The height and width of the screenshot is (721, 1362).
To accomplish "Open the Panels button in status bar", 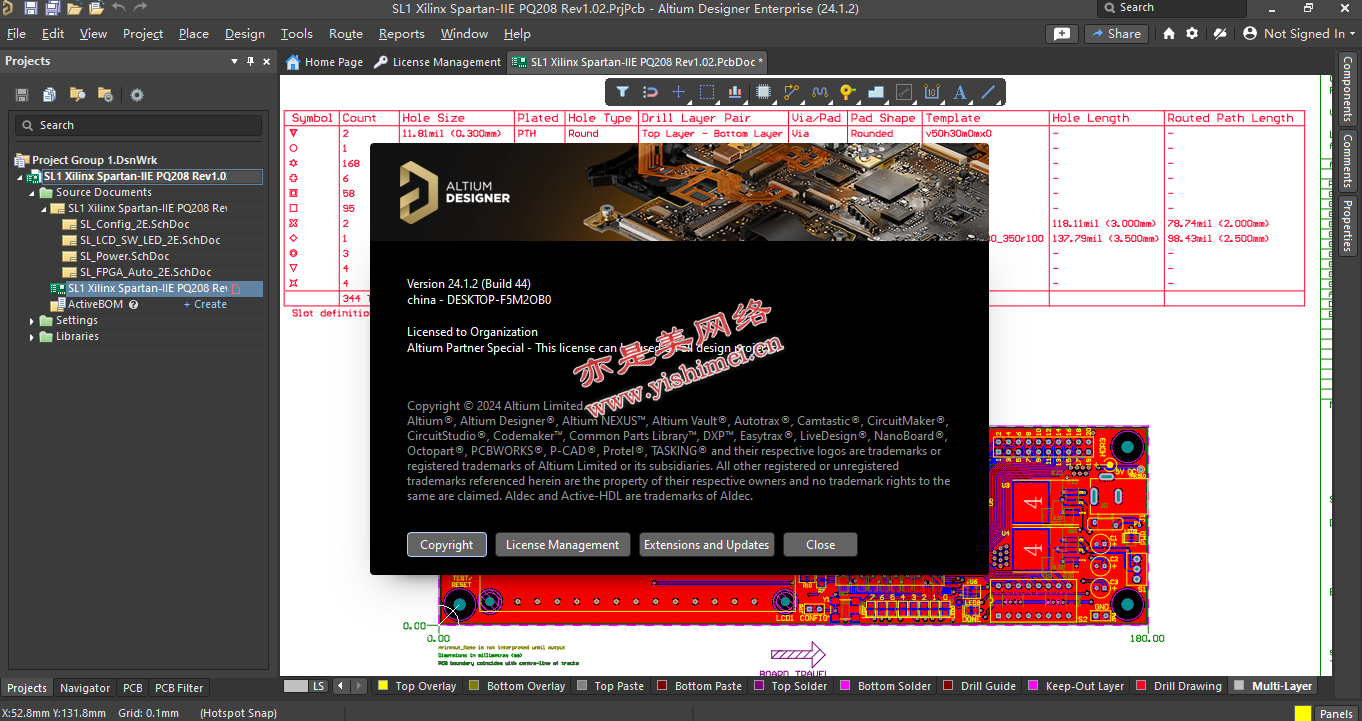I will 1336,713.
